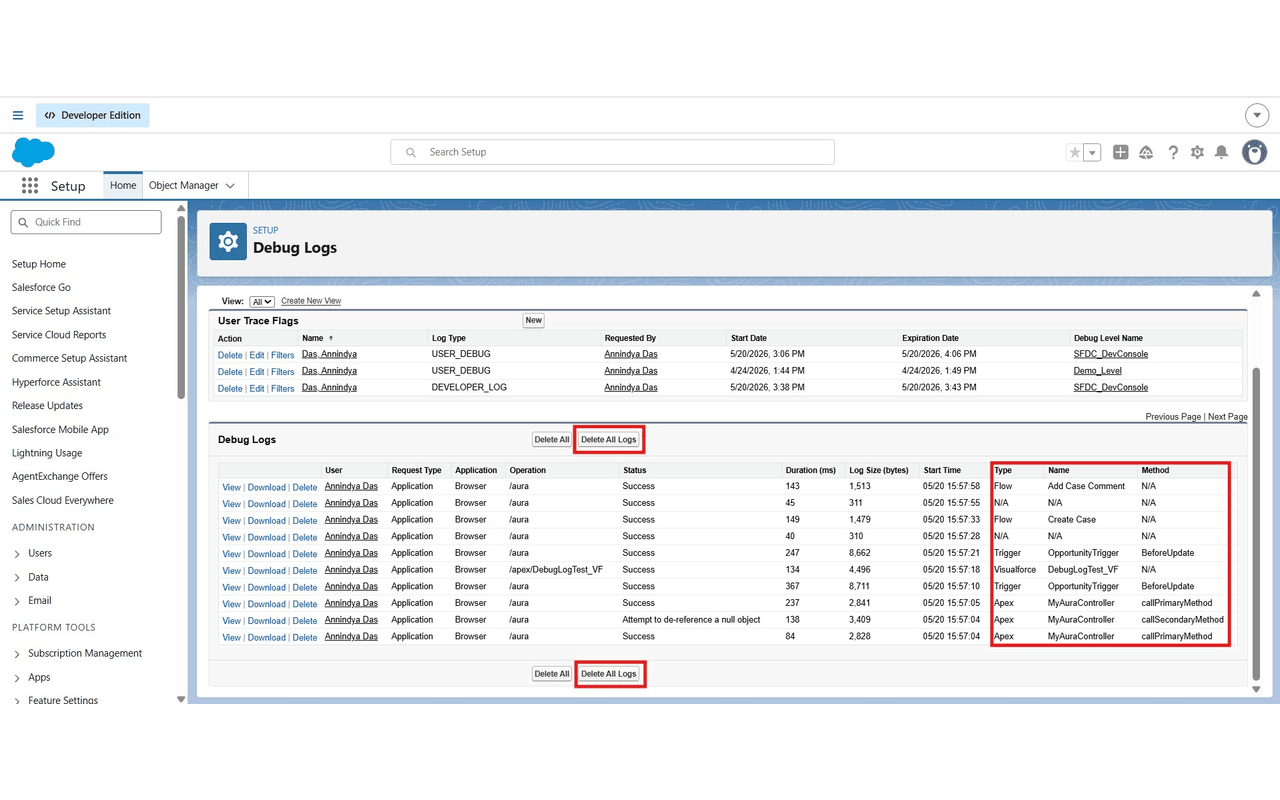Open the Object Manager tab chevron menu
This screenshot has width=1280, height=800.
[x=230, y=186]
